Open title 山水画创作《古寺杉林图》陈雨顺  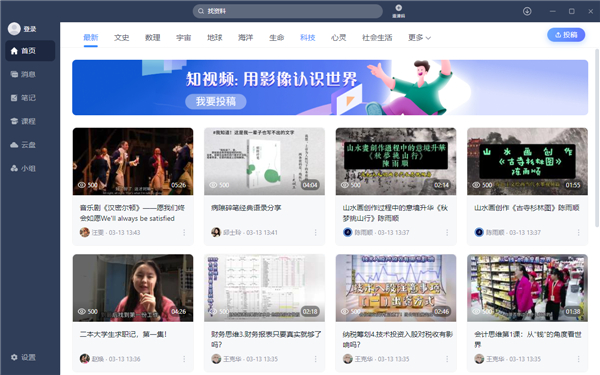(x=527, y=208)
